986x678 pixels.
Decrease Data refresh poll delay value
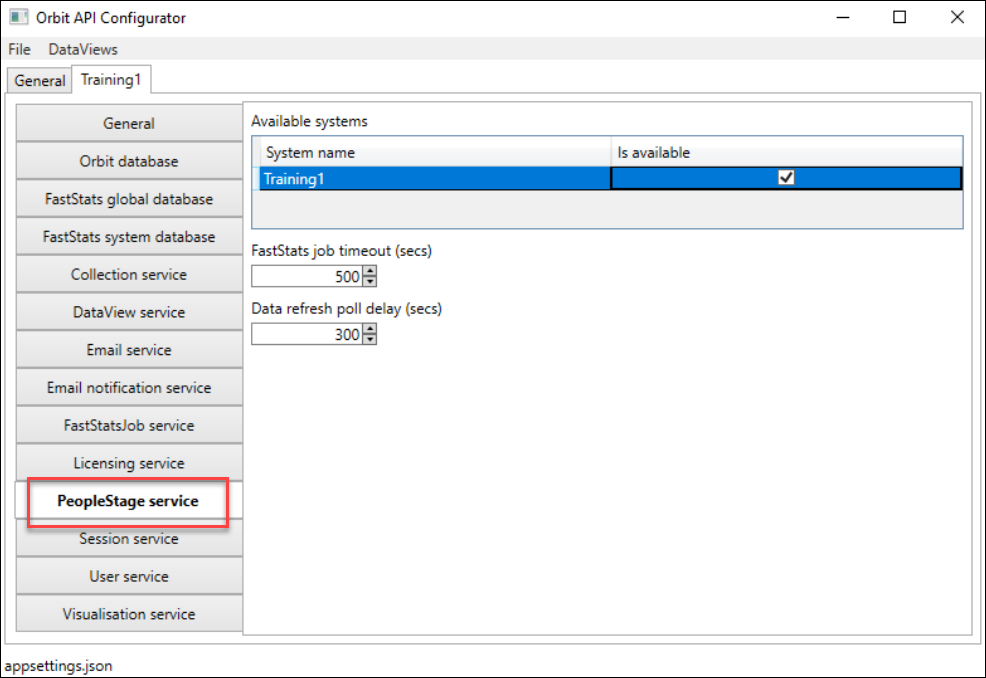pos(370,340)
